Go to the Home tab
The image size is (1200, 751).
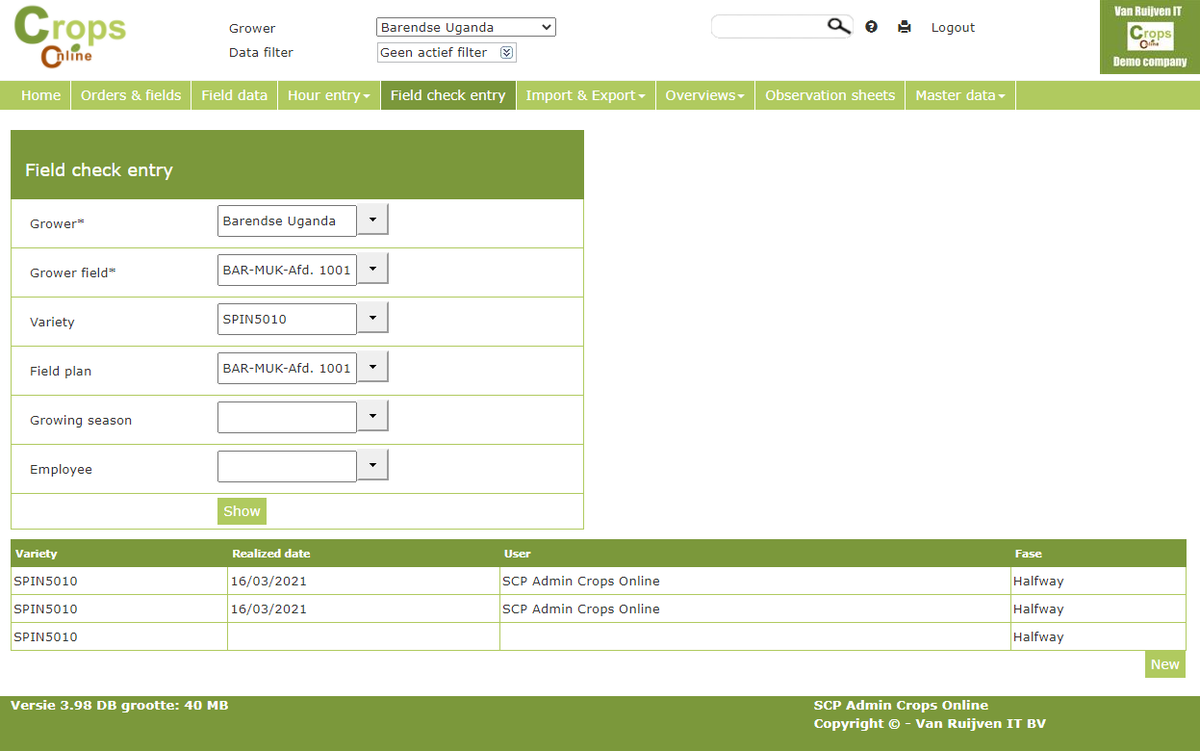[x=41, y=95]
